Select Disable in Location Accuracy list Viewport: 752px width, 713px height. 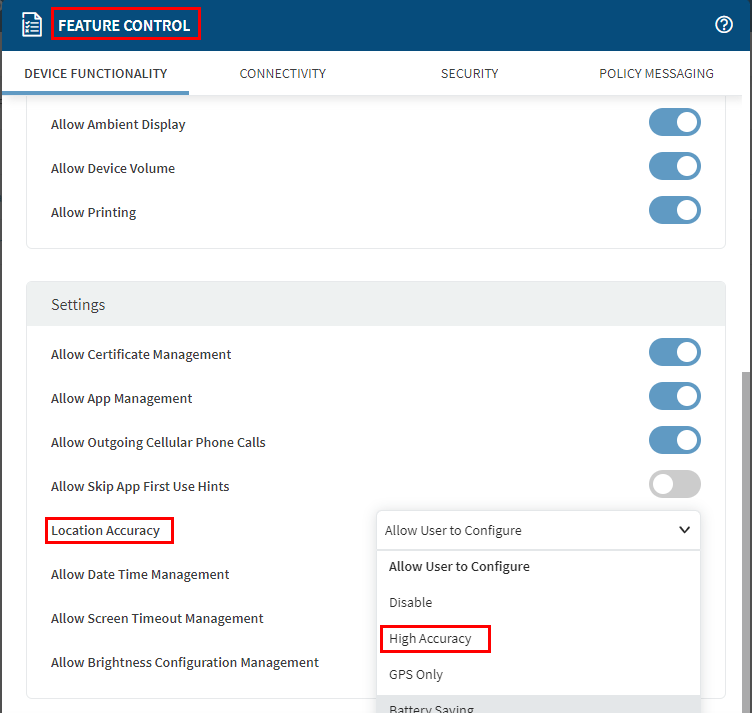[411, 602]
